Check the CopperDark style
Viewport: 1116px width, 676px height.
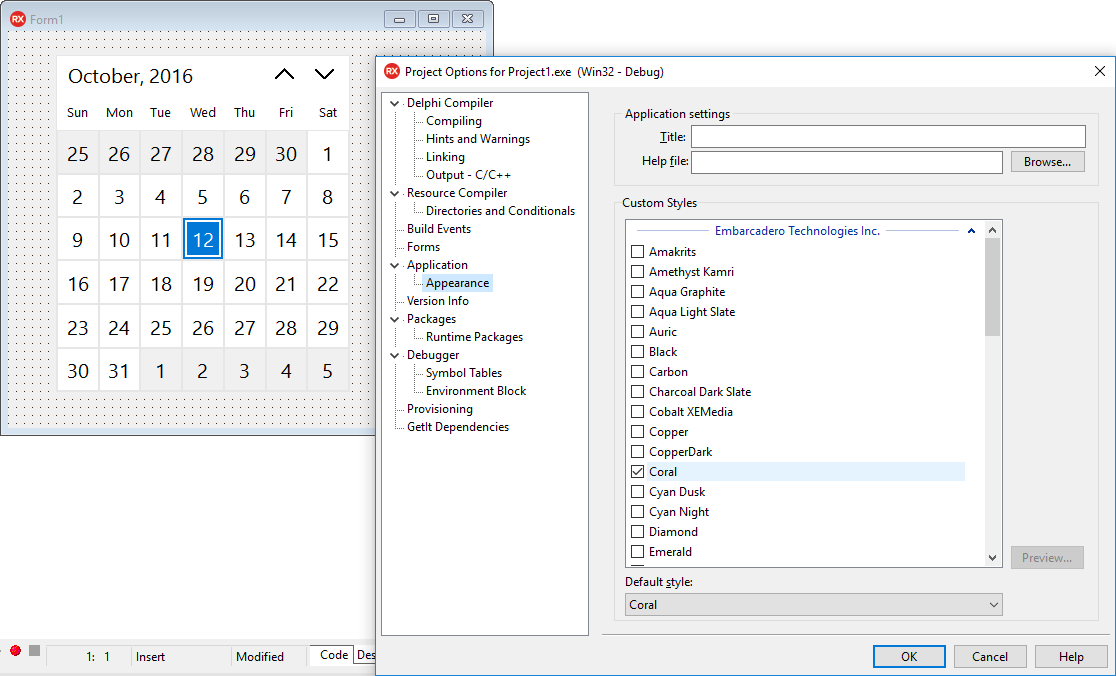[x=638, y=452]
